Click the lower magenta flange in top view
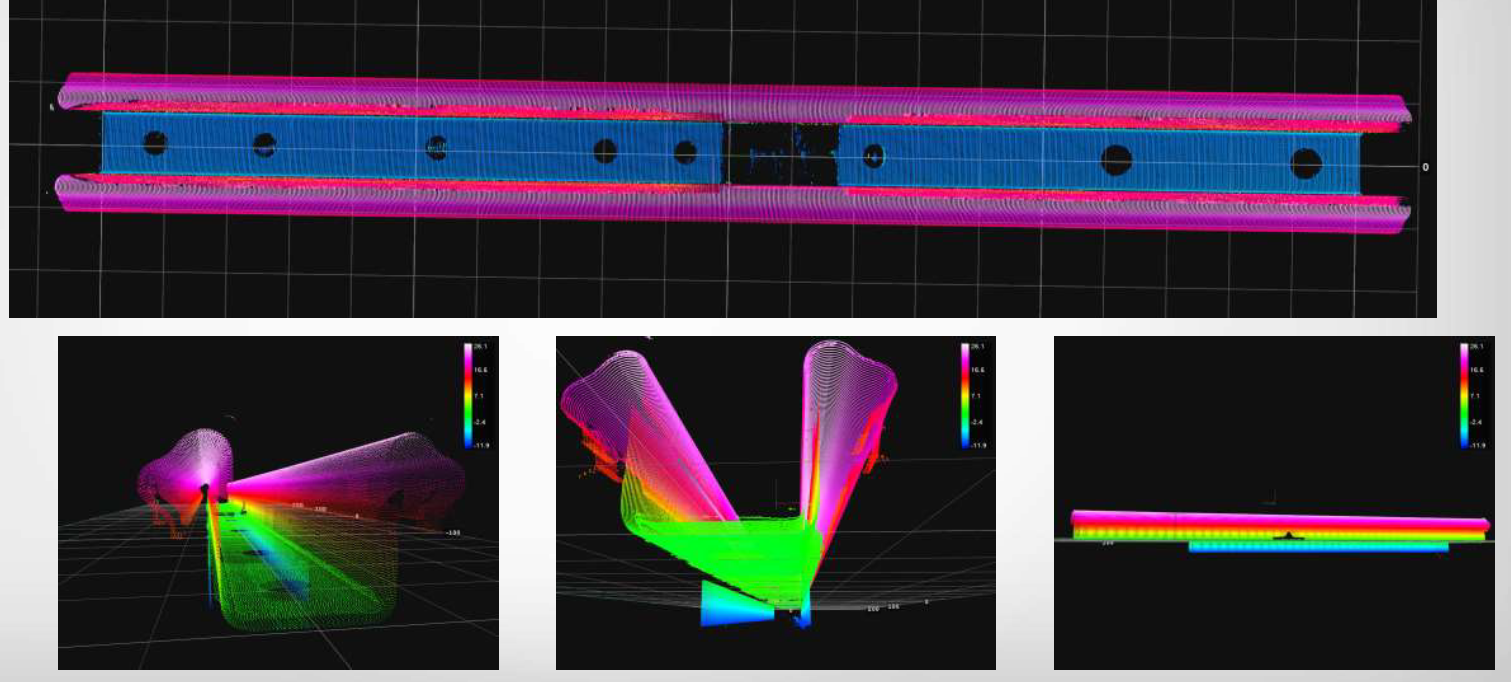The width and height of the screenshot is (1511, 682). (720, 205)
